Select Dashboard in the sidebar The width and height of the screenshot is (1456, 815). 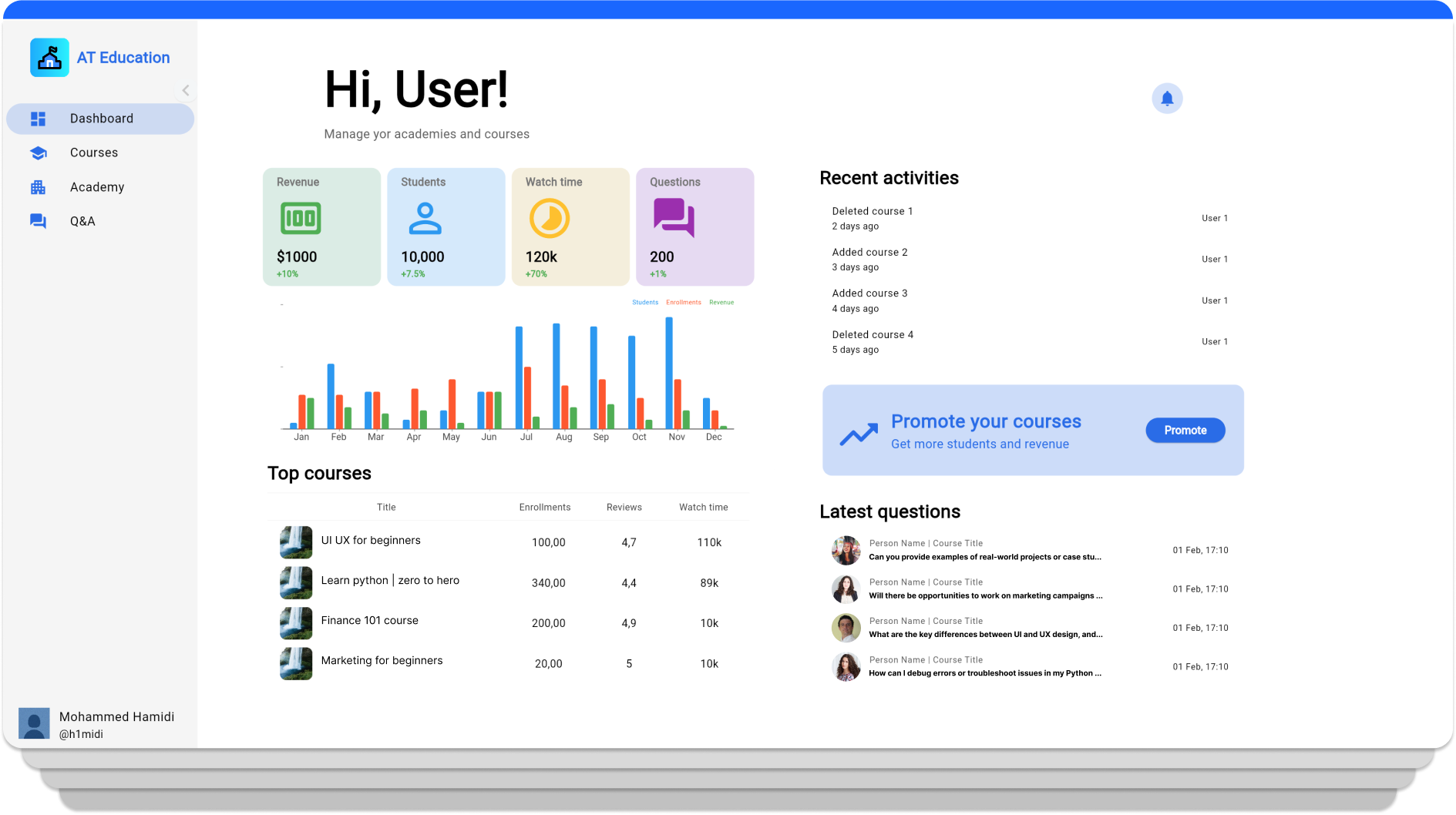pos(101,119)
